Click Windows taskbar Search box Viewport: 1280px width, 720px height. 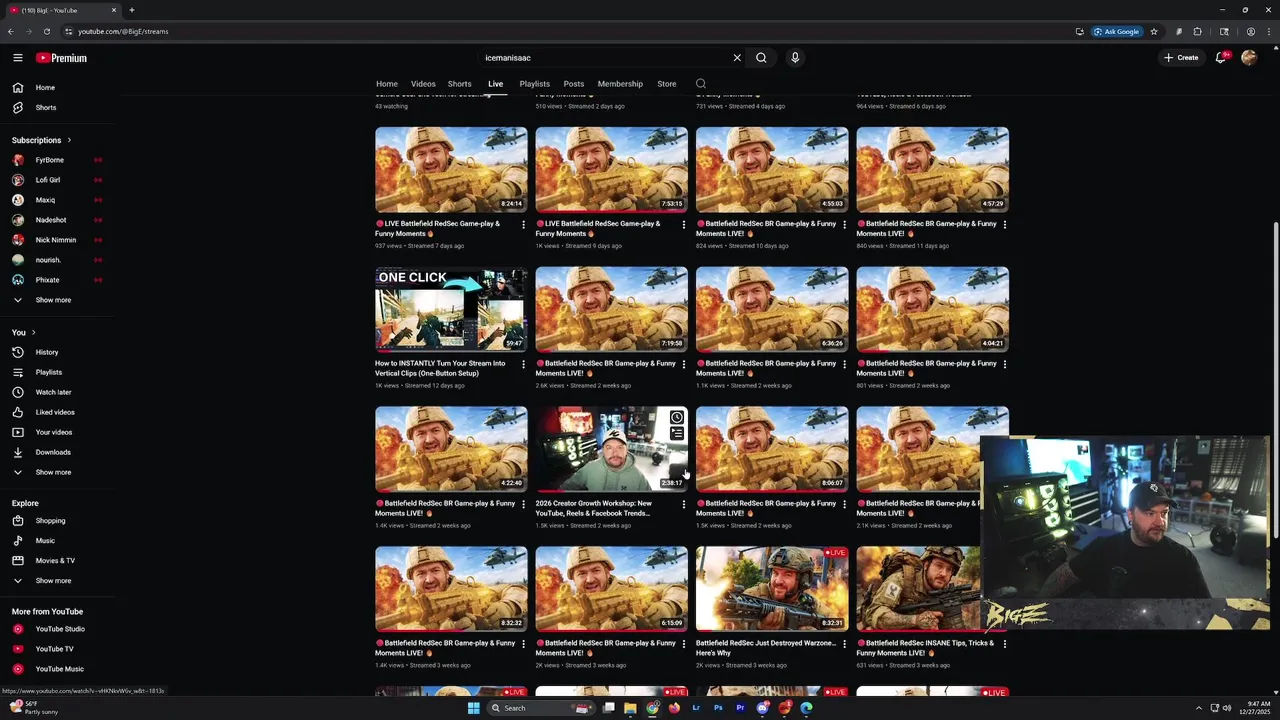coord(540,708)
